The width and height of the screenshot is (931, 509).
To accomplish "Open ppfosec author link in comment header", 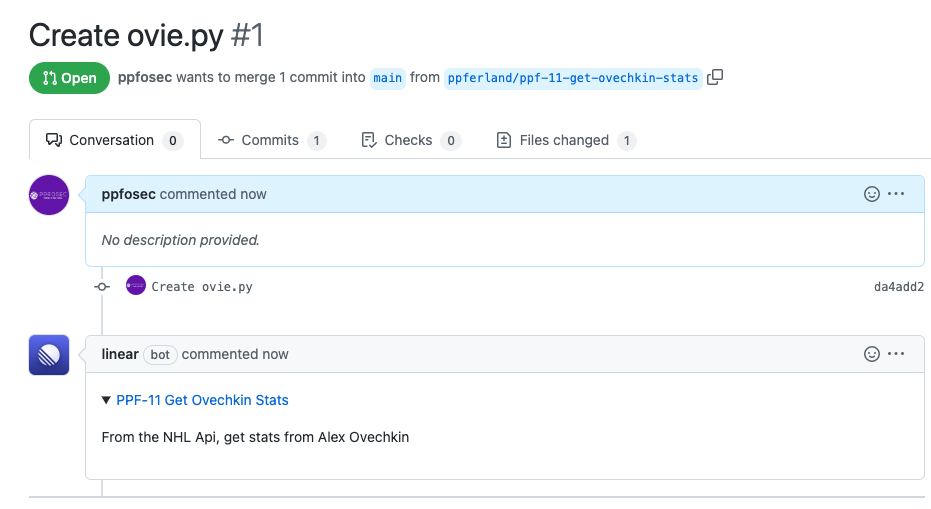I will (x=128, y=194).
